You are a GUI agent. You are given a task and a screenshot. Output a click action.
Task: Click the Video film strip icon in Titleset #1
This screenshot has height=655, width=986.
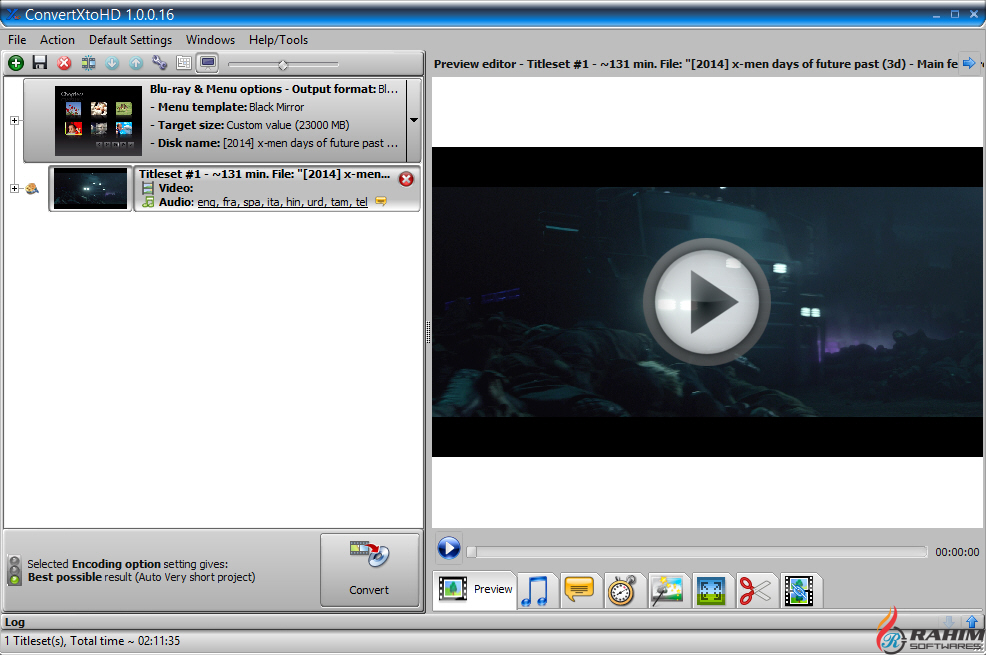coord(148,188)
